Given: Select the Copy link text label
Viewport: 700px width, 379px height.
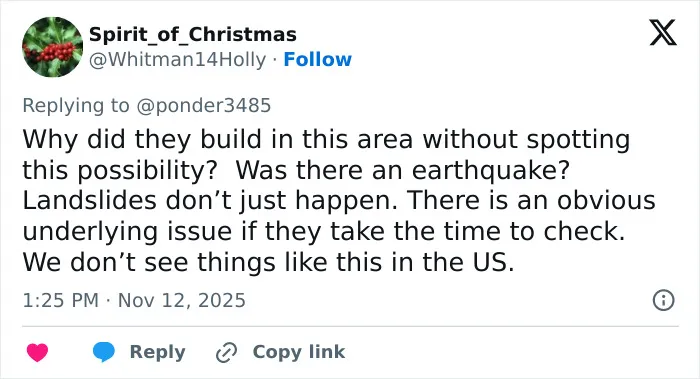Looking at the screenshot, I should (x=299, y=352).
